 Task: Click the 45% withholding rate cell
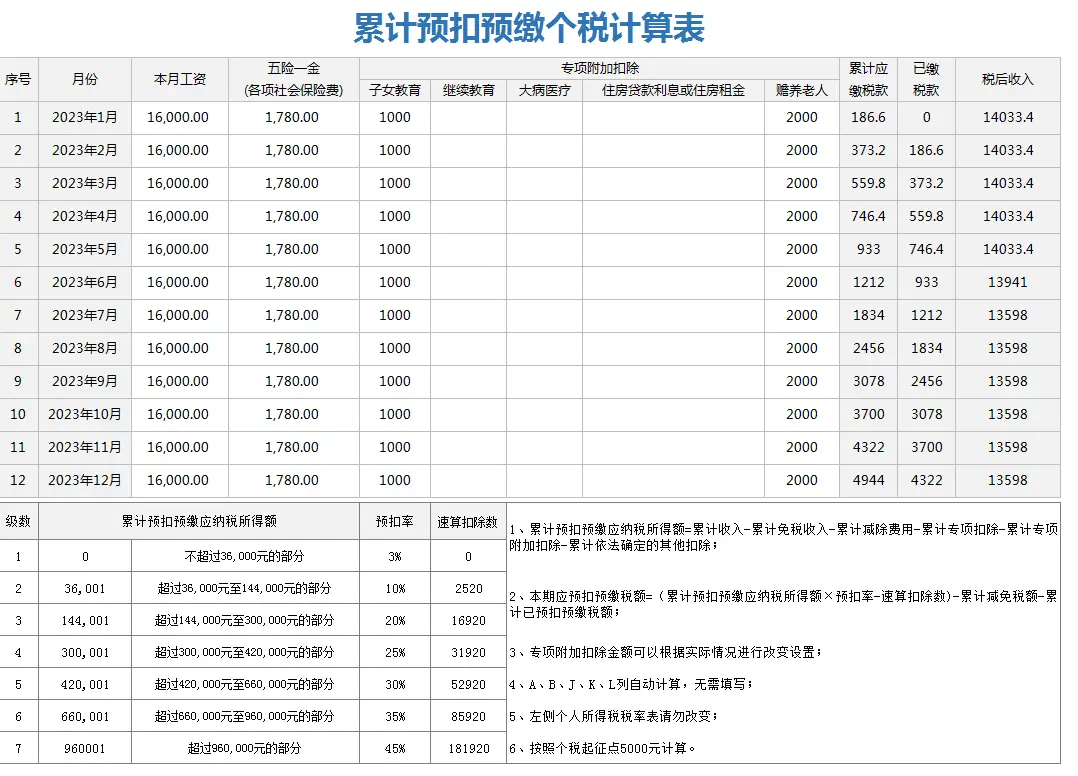(395, 748)
